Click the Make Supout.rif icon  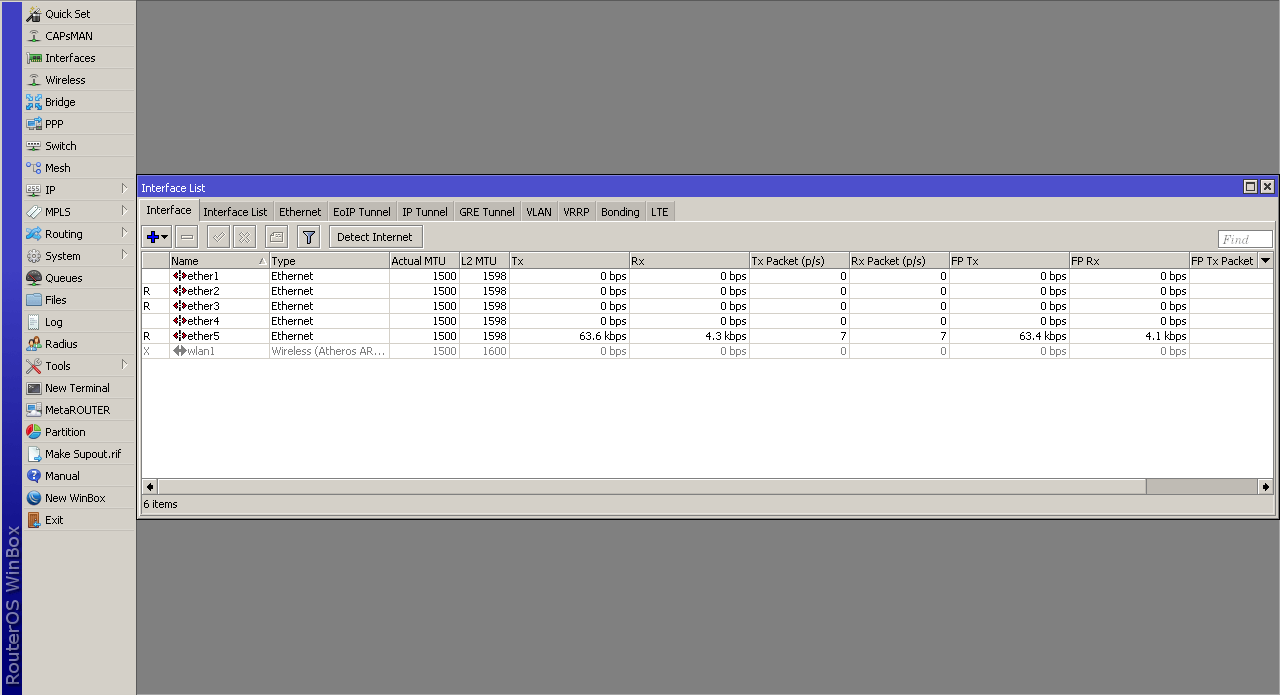tap(34, 454)
